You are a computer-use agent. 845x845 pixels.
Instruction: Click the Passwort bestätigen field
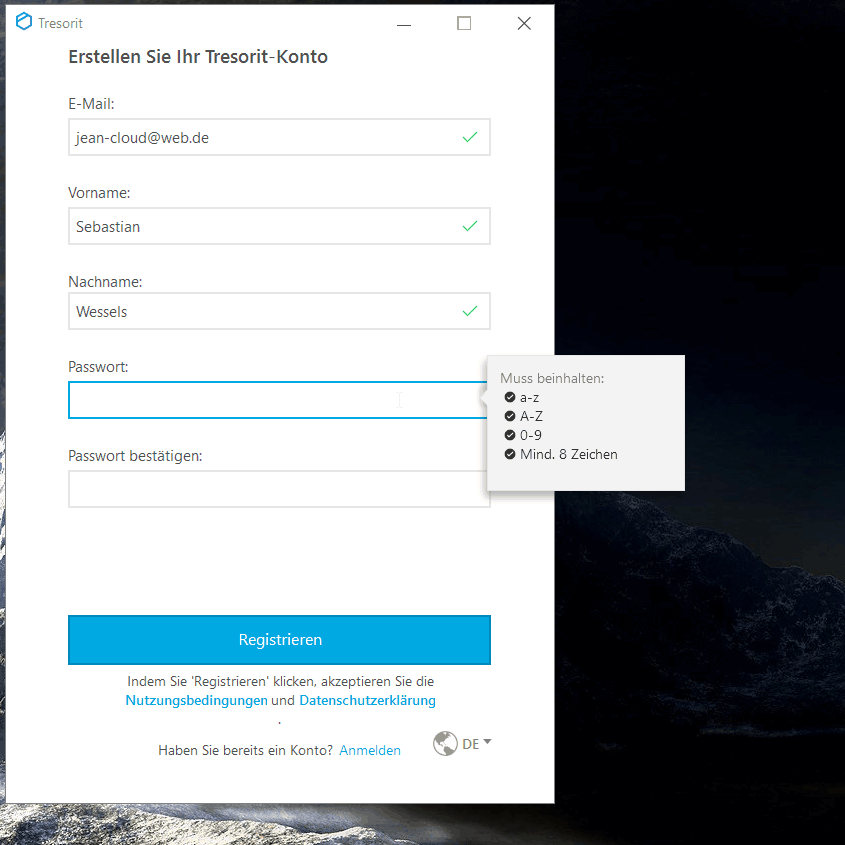pos(278,489)
